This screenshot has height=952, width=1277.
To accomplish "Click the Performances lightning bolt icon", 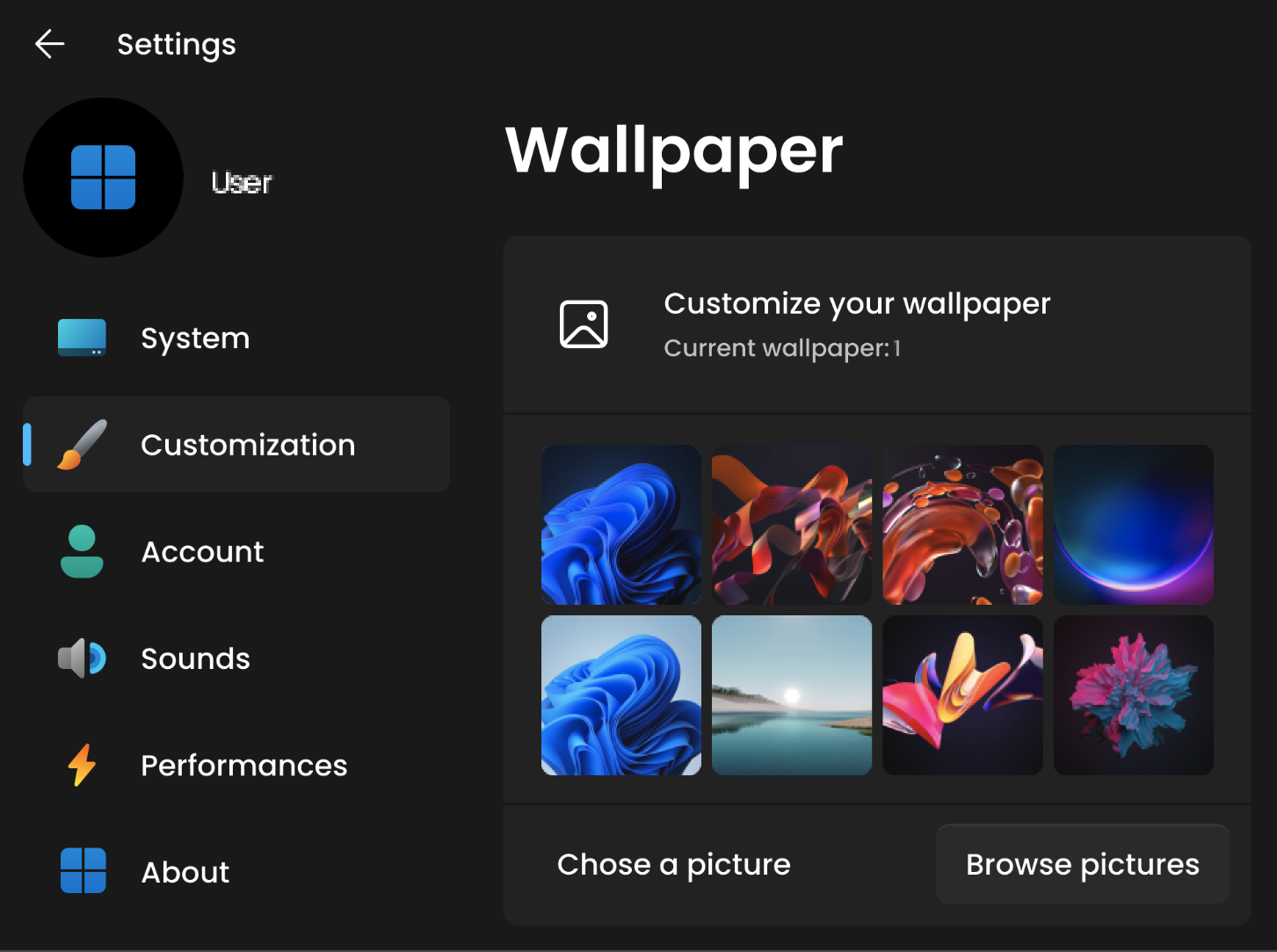I will click(82, 765).
